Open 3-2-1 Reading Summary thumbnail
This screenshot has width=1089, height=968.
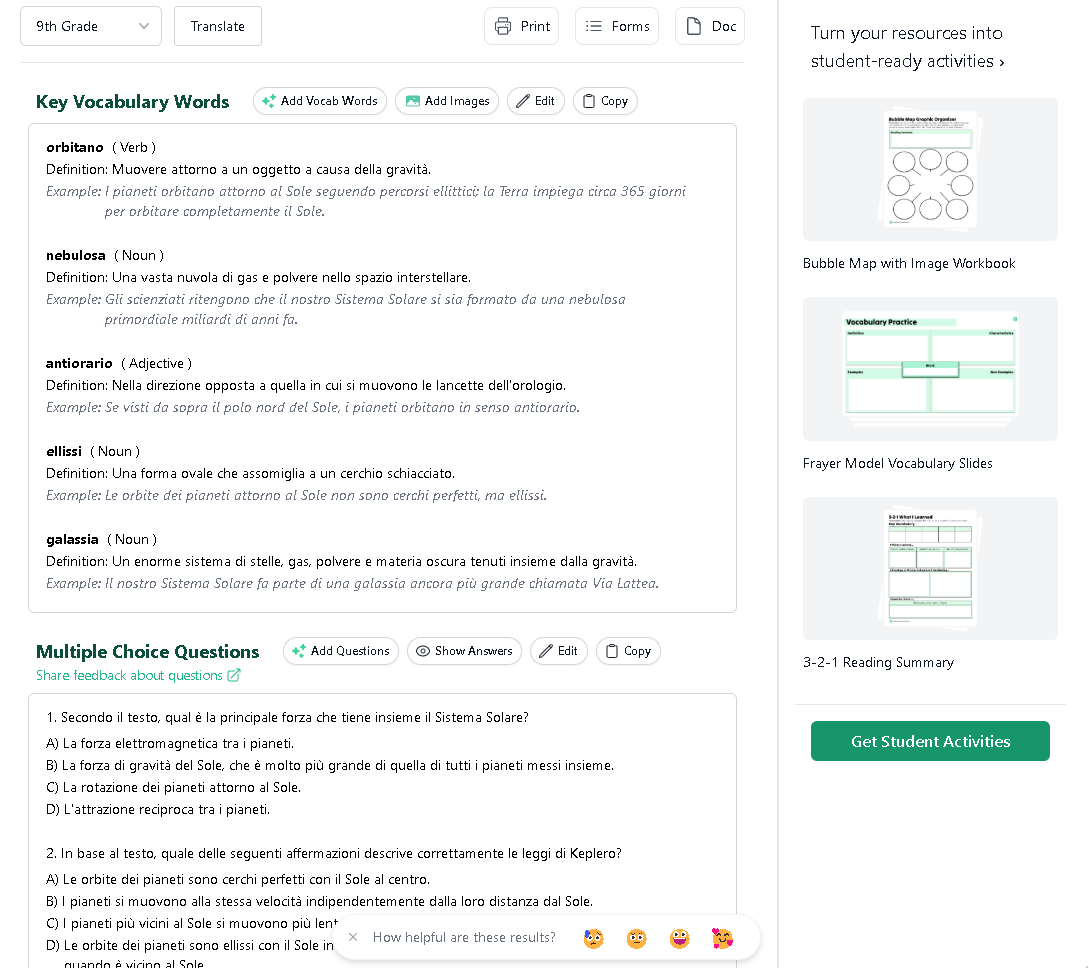pos(930,568)
